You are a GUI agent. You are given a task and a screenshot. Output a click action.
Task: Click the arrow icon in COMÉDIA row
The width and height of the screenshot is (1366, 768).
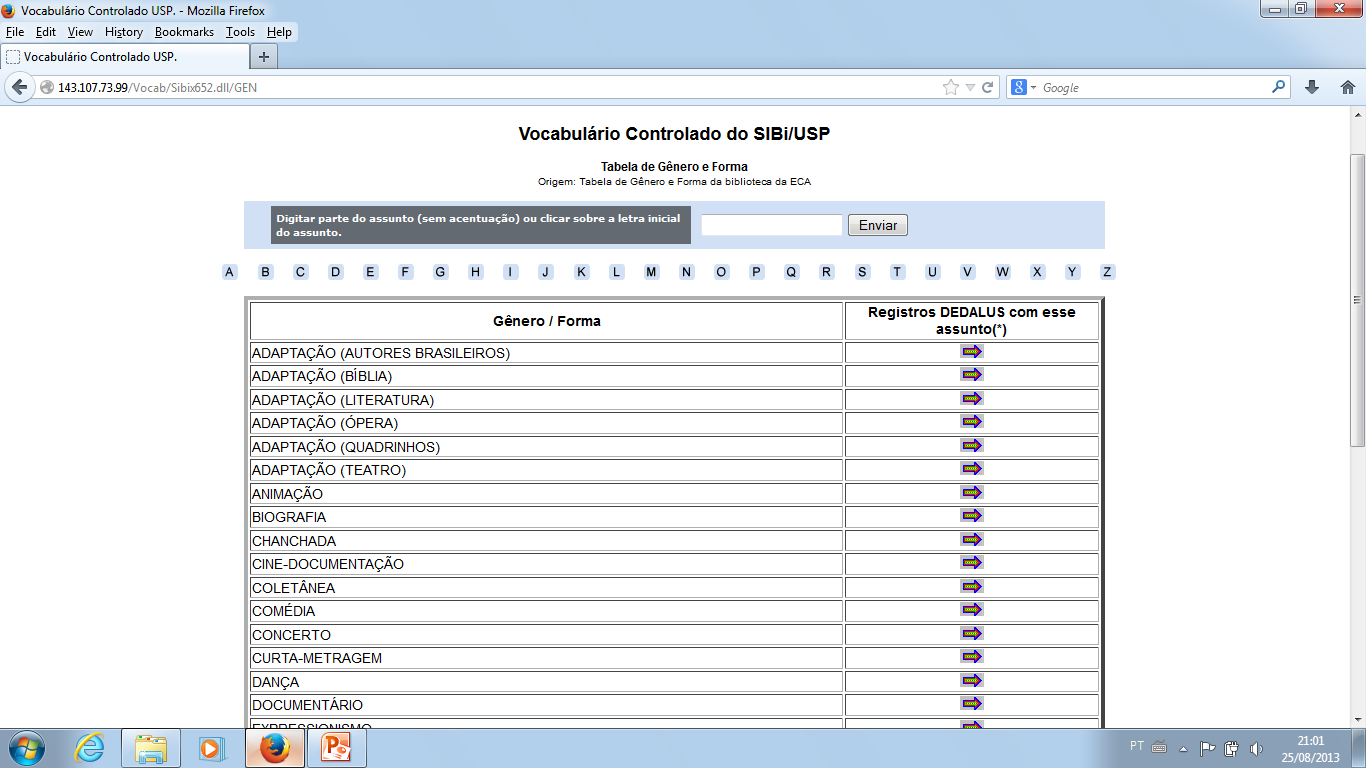click(972, 610)
